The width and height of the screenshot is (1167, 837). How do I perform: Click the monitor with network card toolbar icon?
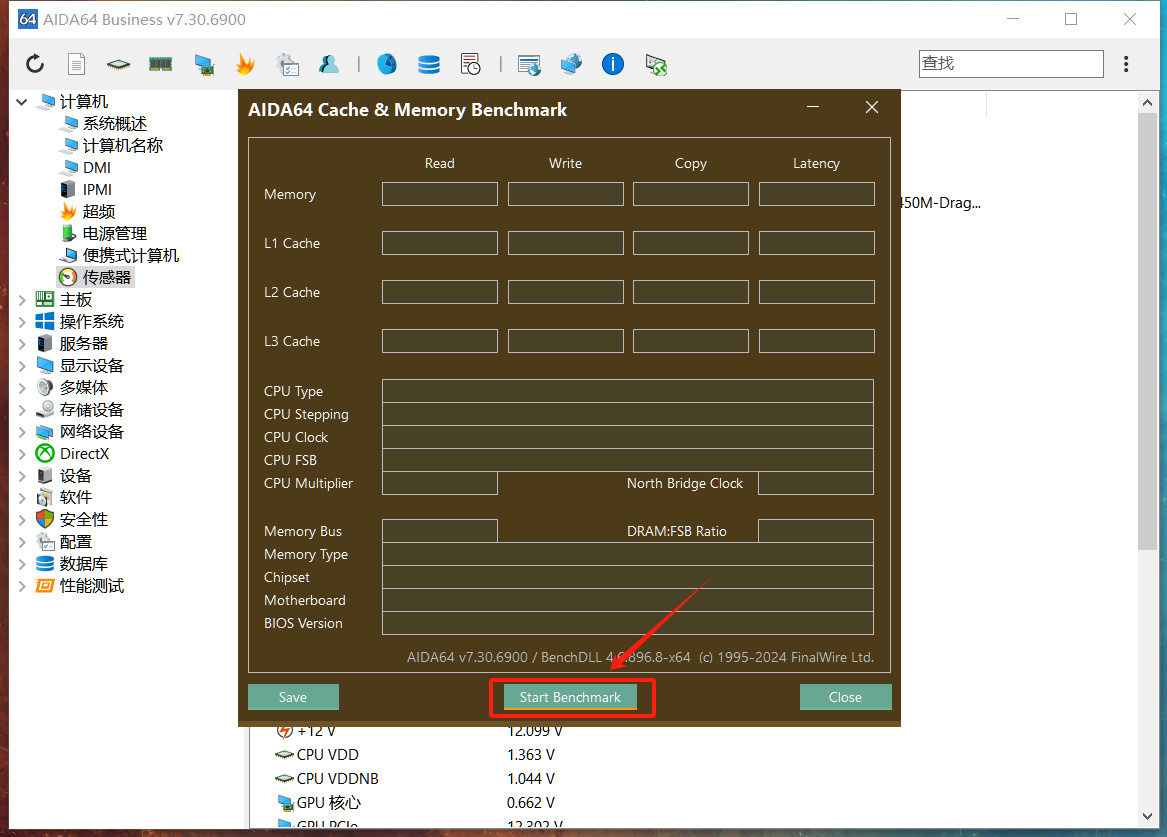[x=204, y=65]
